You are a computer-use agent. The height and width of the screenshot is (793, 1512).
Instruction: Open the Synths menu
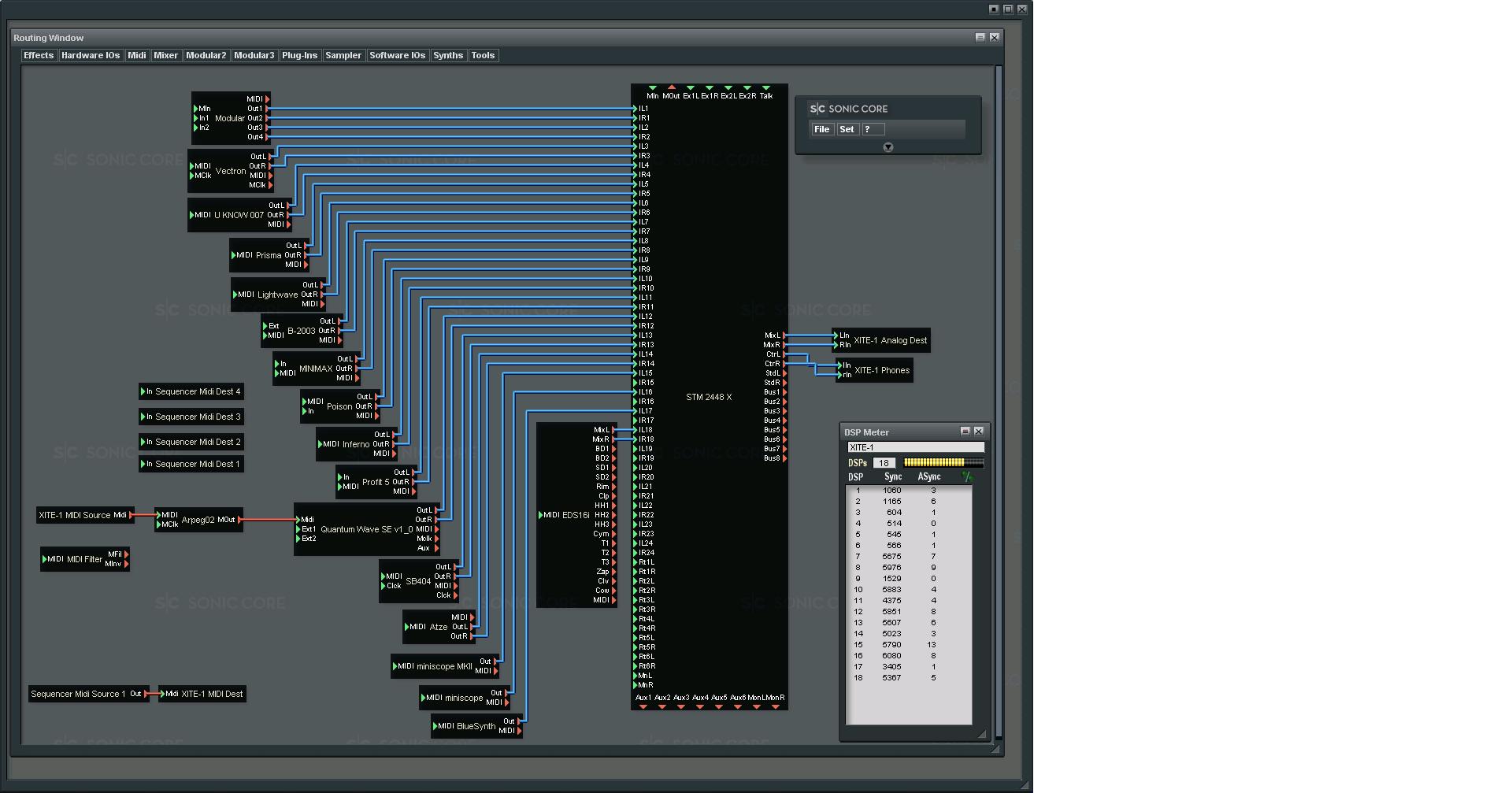tap(448, 55)
